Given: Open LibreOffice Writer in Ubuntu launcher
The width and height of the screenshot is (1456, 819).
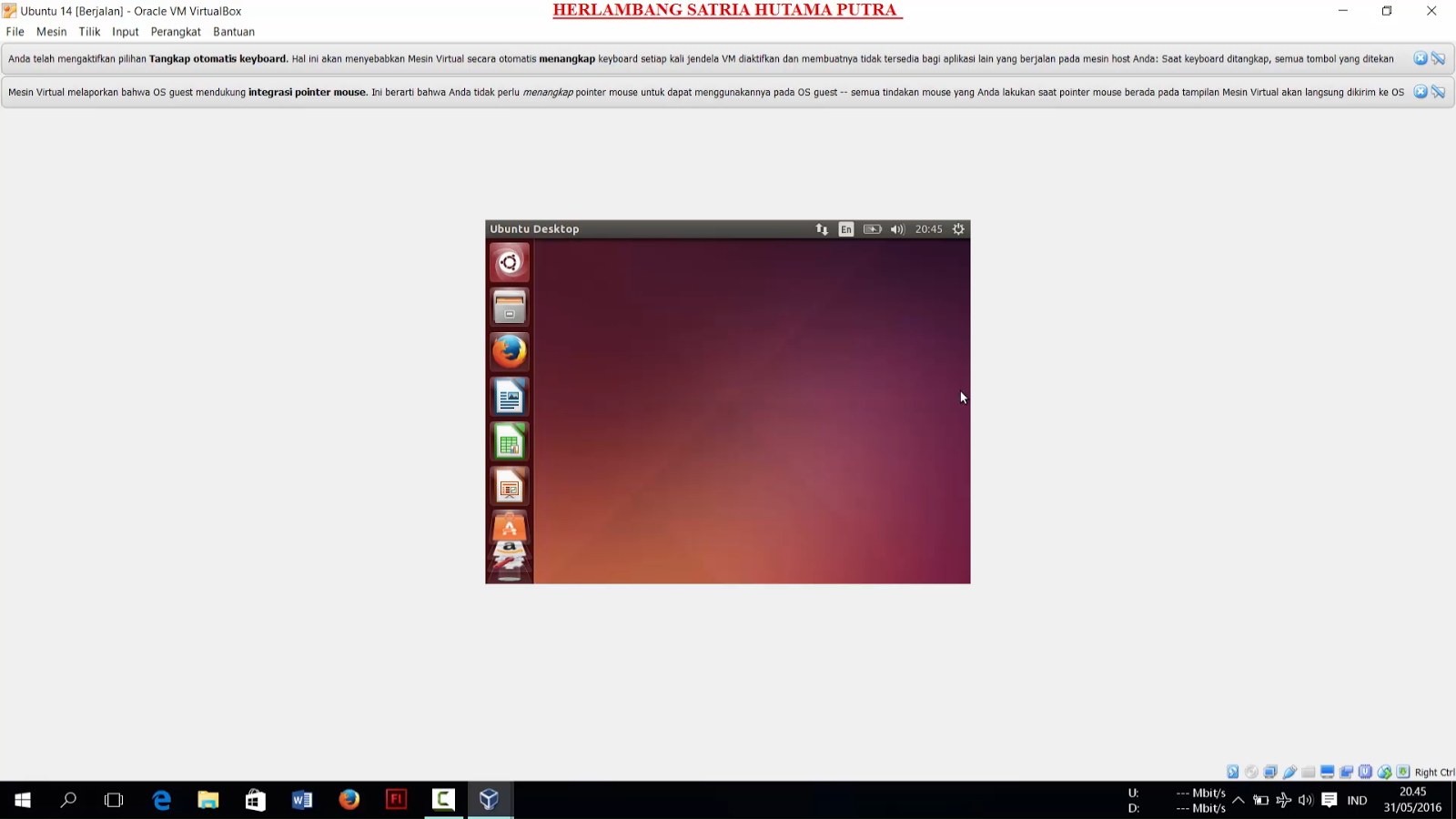Looking at the screenshot, I should 510,397.
